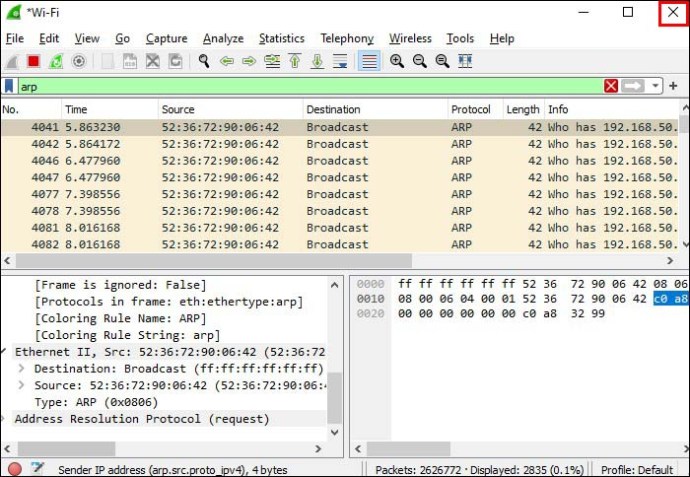Screen dimensions: 690x477
Task: Click the Find packet magnifier icon
Action: pyautogui.click(x=204, y=61)
